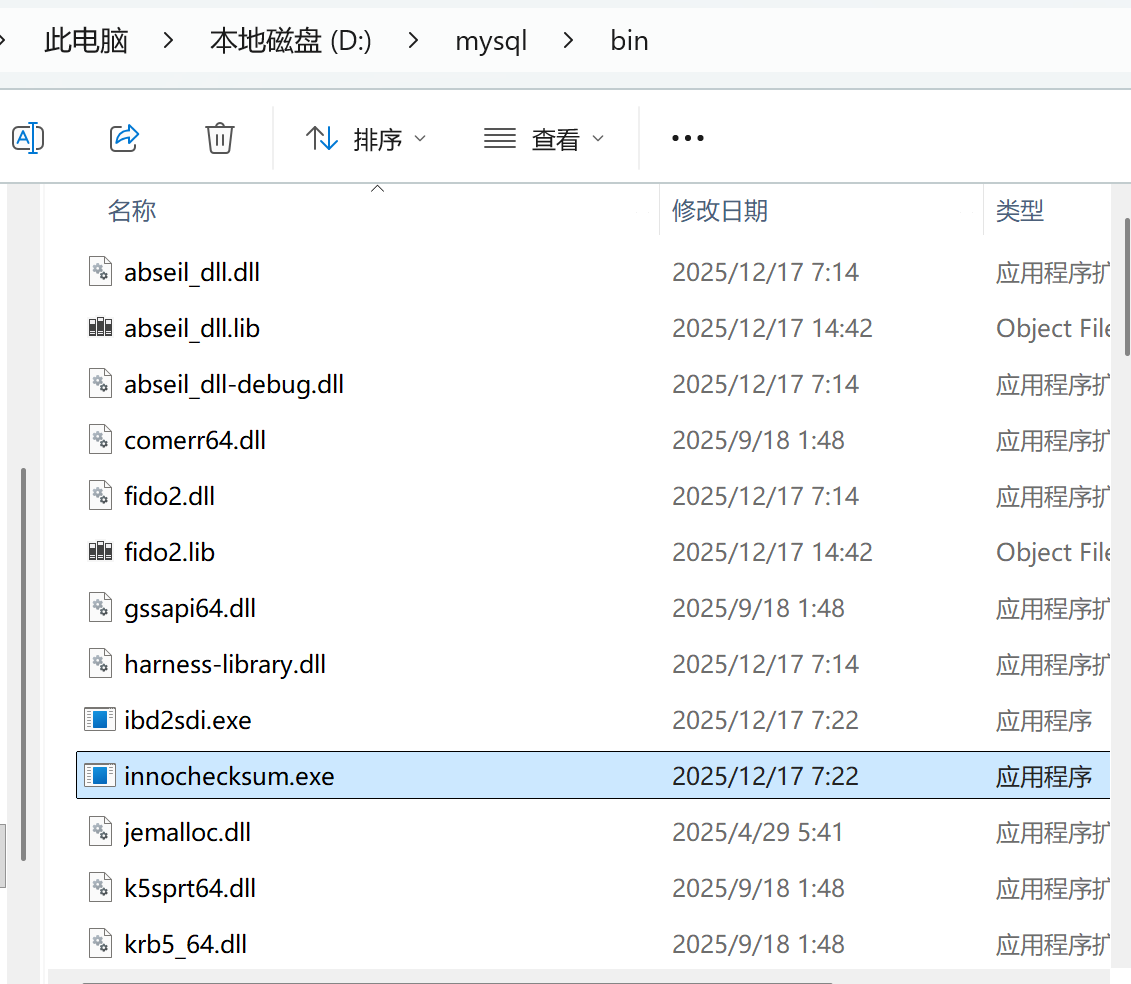Click the navigation pane scrollbar
The height and width of the screenshot is (984, 1131).
[x=23, y=664]
